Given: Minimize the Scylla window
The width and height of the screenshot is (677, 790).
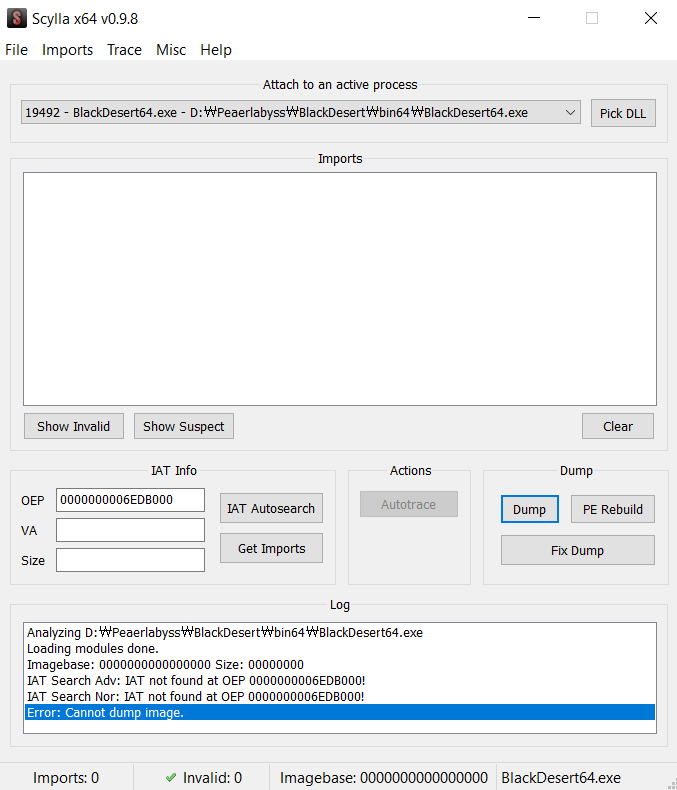Looking at the screenshot, I should [534, 18].
